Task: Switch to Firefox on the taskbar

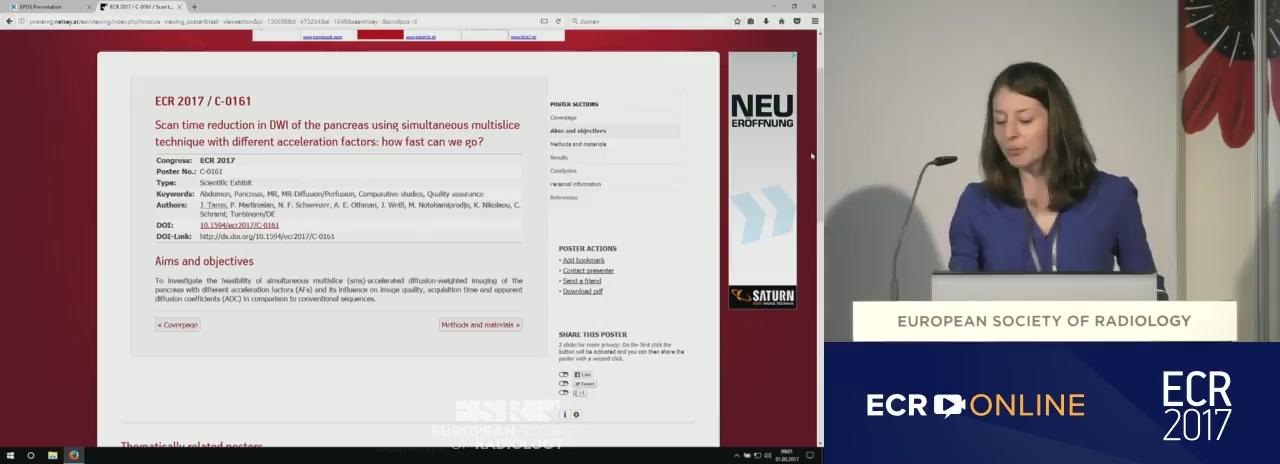Action: point(74,456)
